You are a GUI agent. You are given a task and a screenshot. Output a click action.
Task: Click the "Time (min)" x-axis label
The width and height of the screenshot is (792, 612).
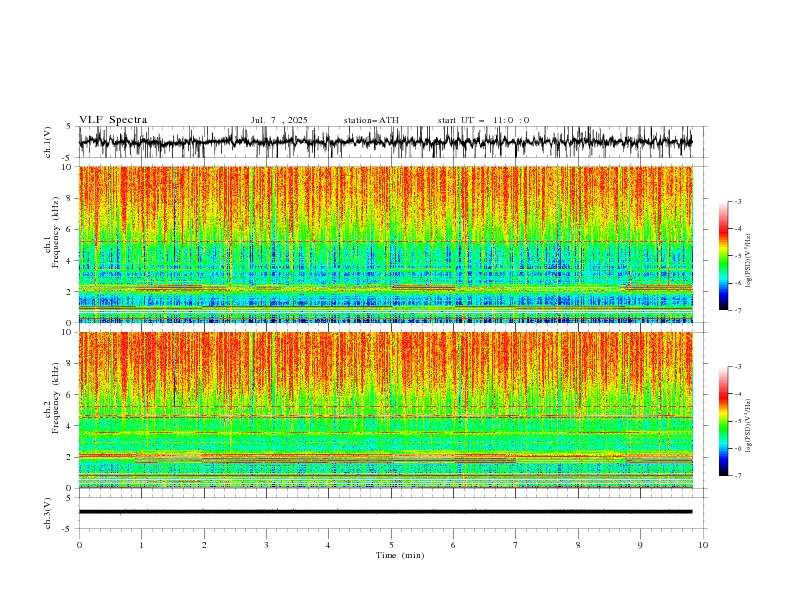pos(400,555)
